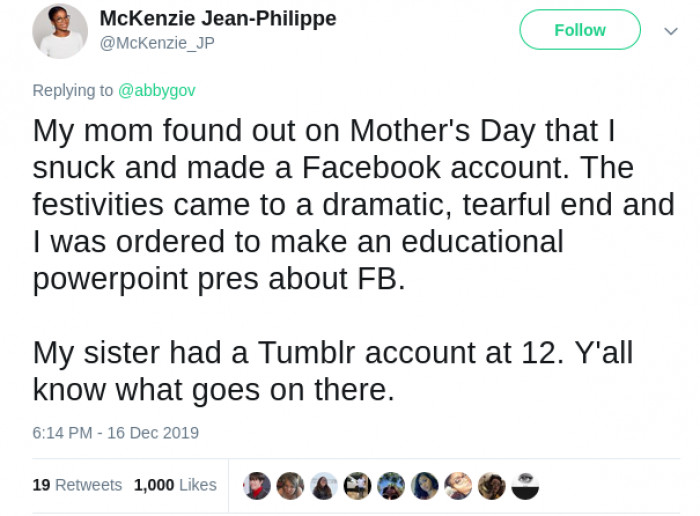700x516 pixels.
Task: Select the sixth liker avatar in the row
Action: (x=425, y=486)
